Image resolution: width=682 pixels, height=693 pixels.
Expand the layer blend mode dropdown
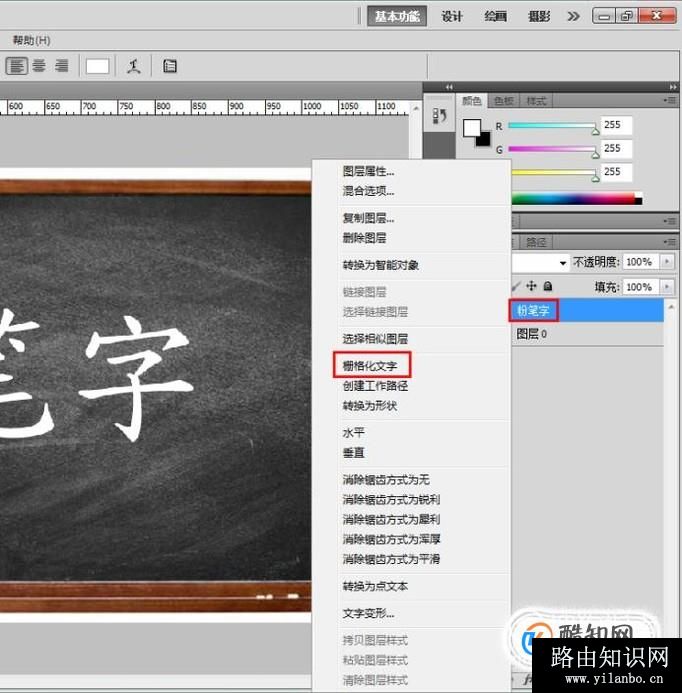(563, 262)
